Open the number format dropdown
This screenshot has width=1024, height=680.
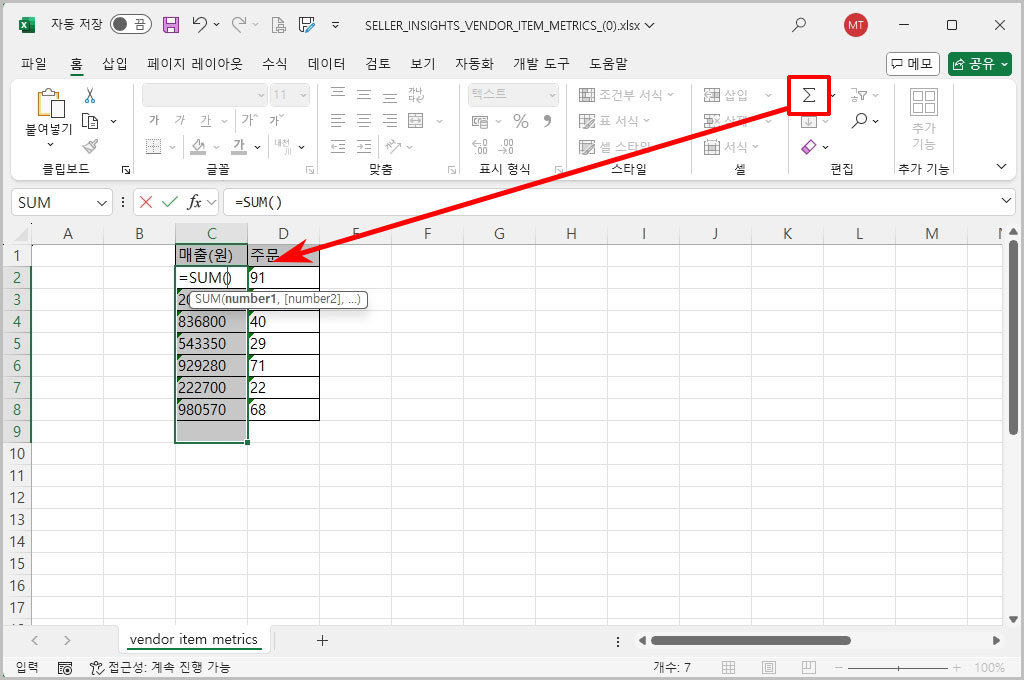point(552,95)
